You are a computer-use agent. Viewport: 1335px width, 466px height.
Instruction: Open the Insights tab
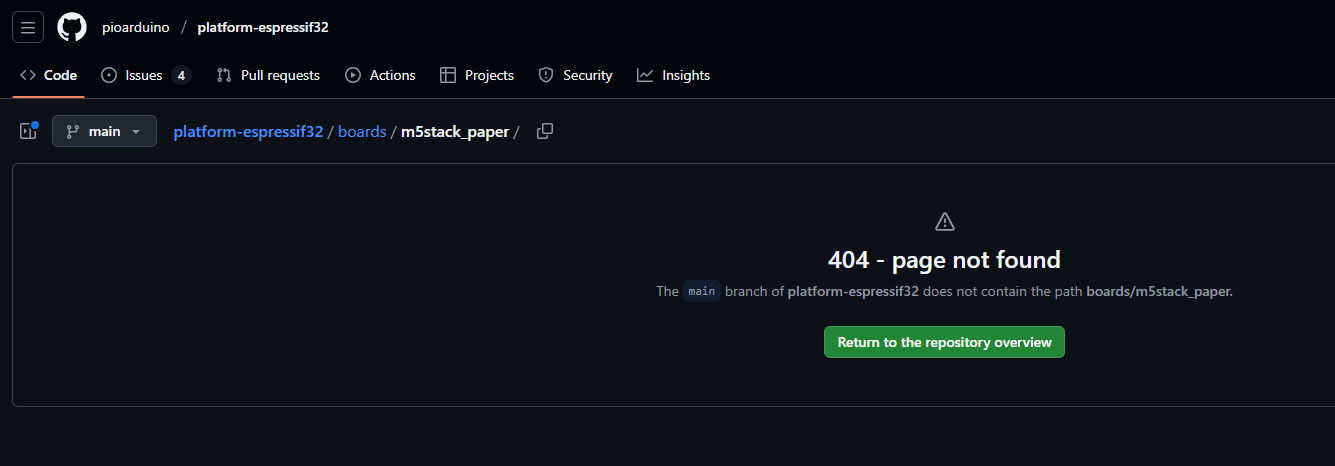673,75
